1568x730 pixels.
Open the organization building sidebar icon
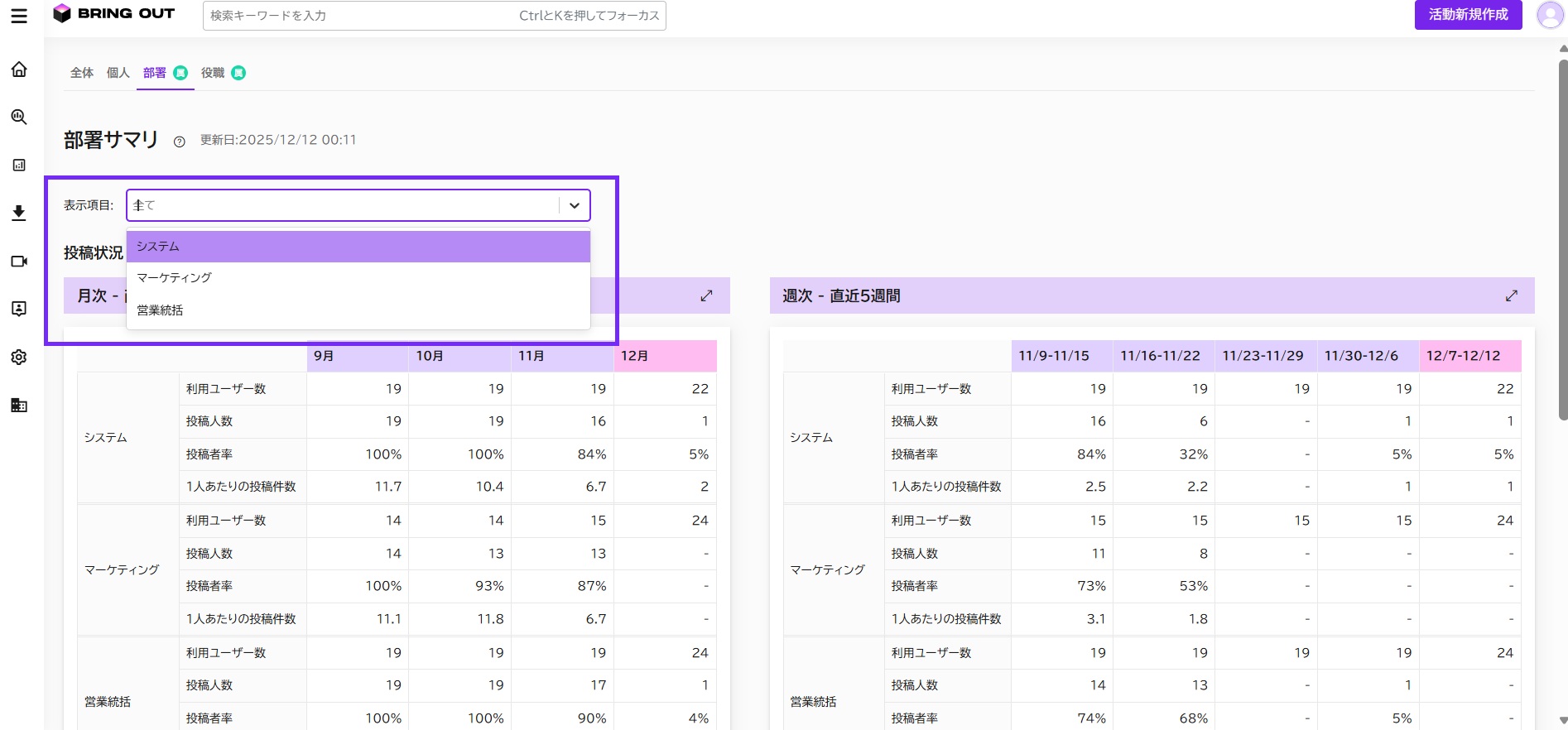[x=19, y=405]
